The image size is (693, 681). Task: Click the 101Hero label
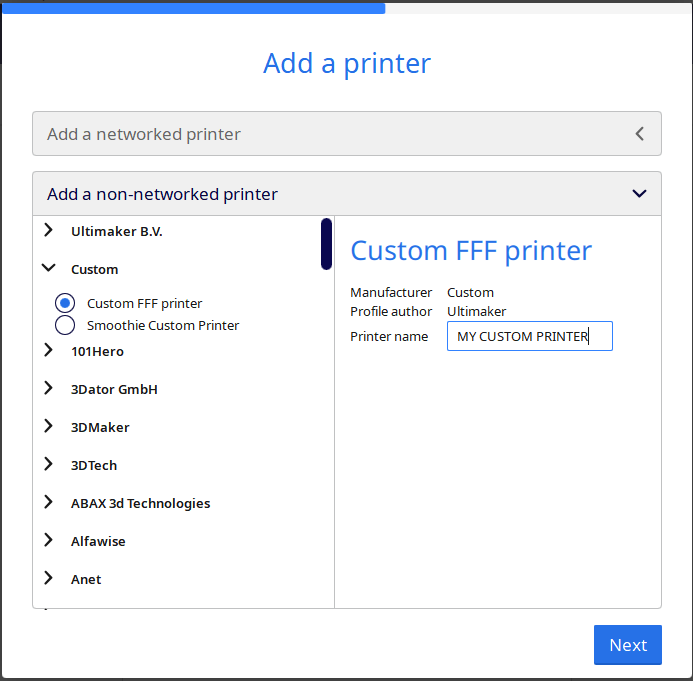pos(97,351)
